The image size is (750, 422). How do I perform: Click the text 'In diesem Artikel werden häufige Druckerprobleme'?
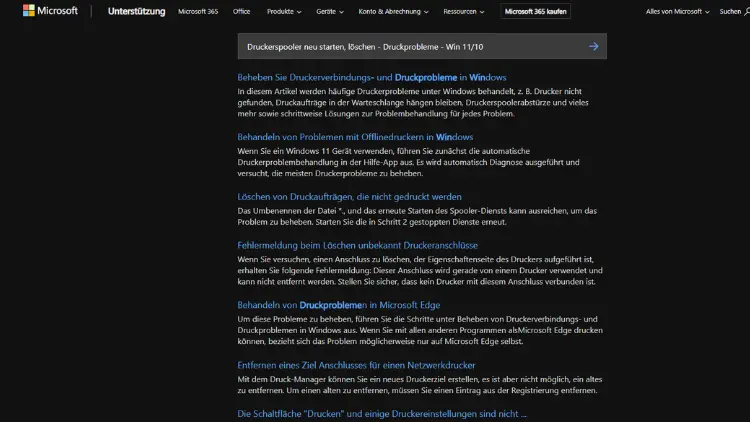tap(327, 91)
